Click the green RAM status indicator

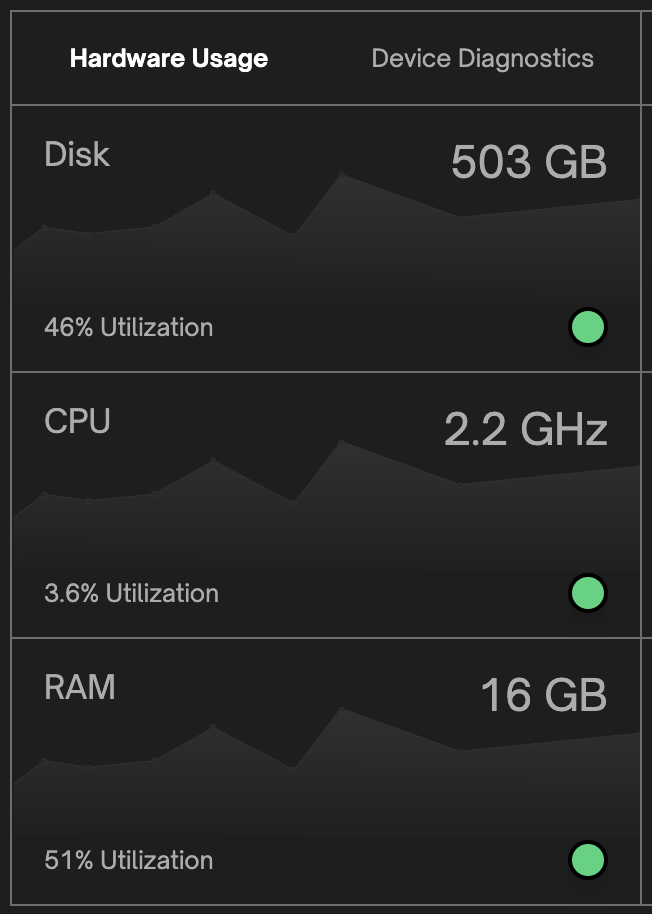588,860
